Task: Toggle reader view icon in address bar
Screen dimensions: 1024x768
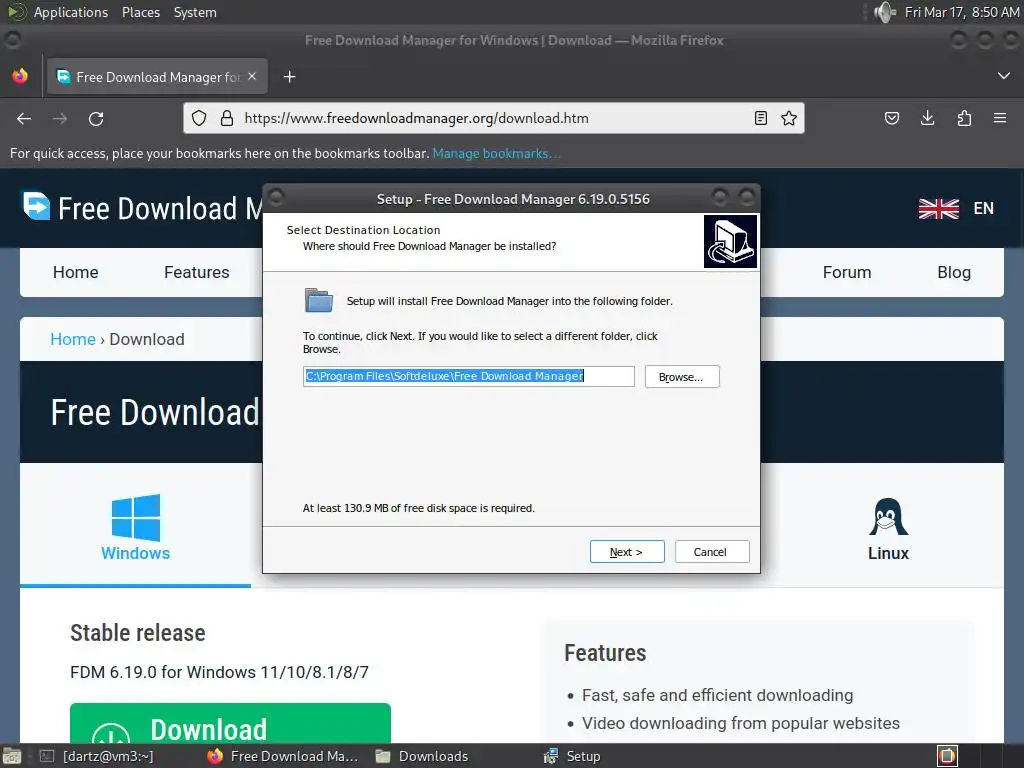Action: pos(761,118)
